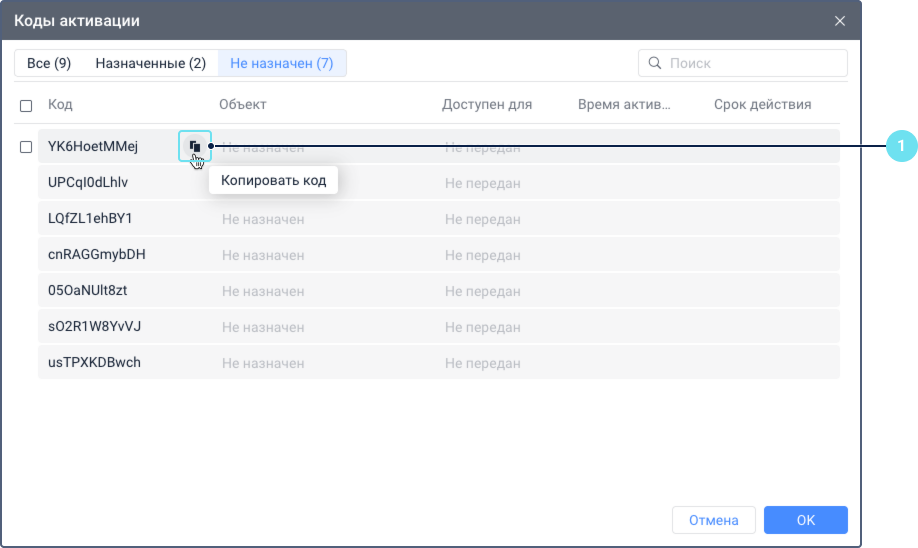
Task: Click the Срок действия column header
Action: point(762,104)
